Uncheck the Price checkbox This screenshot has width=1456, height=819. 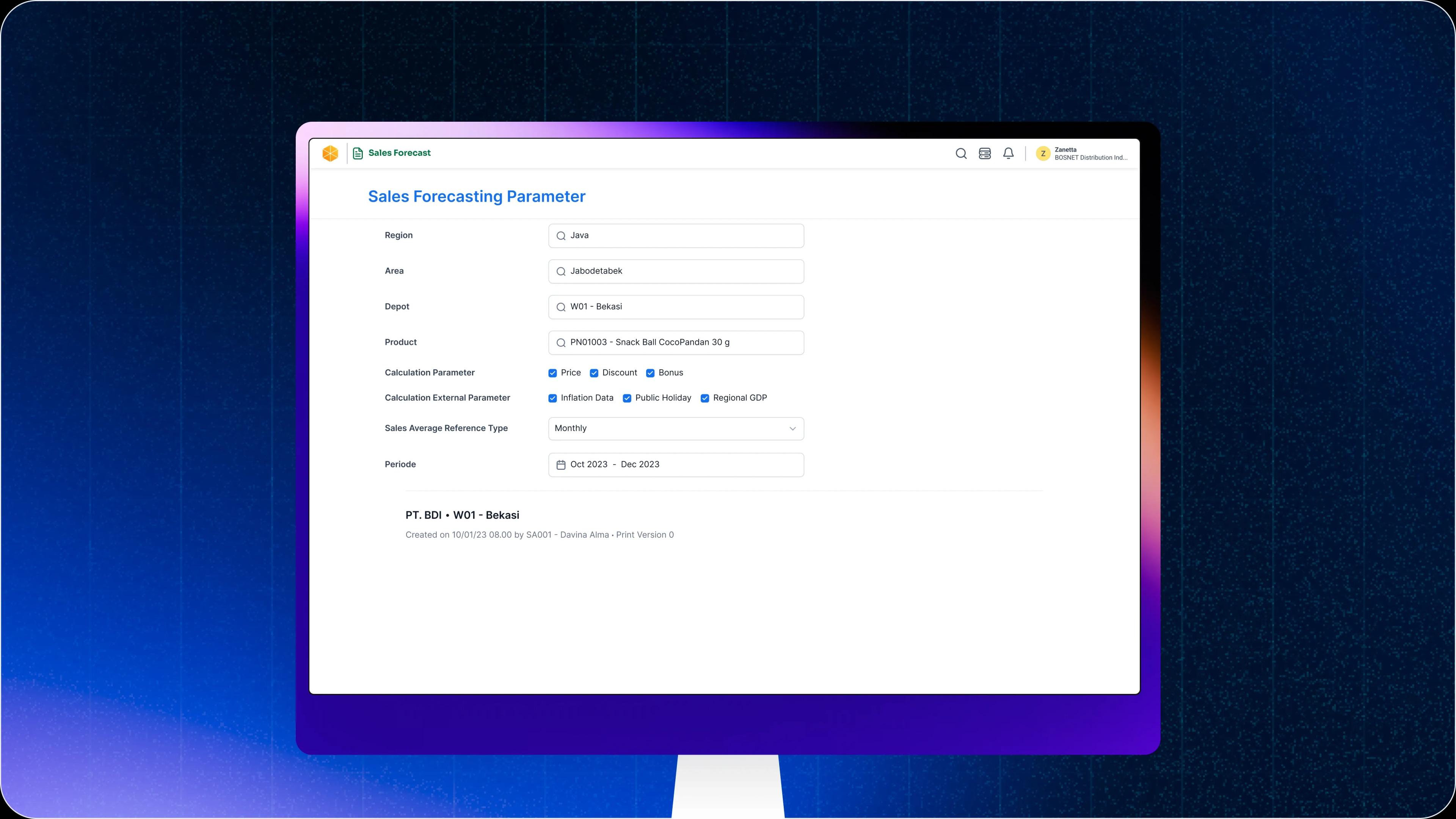[553, 373]
